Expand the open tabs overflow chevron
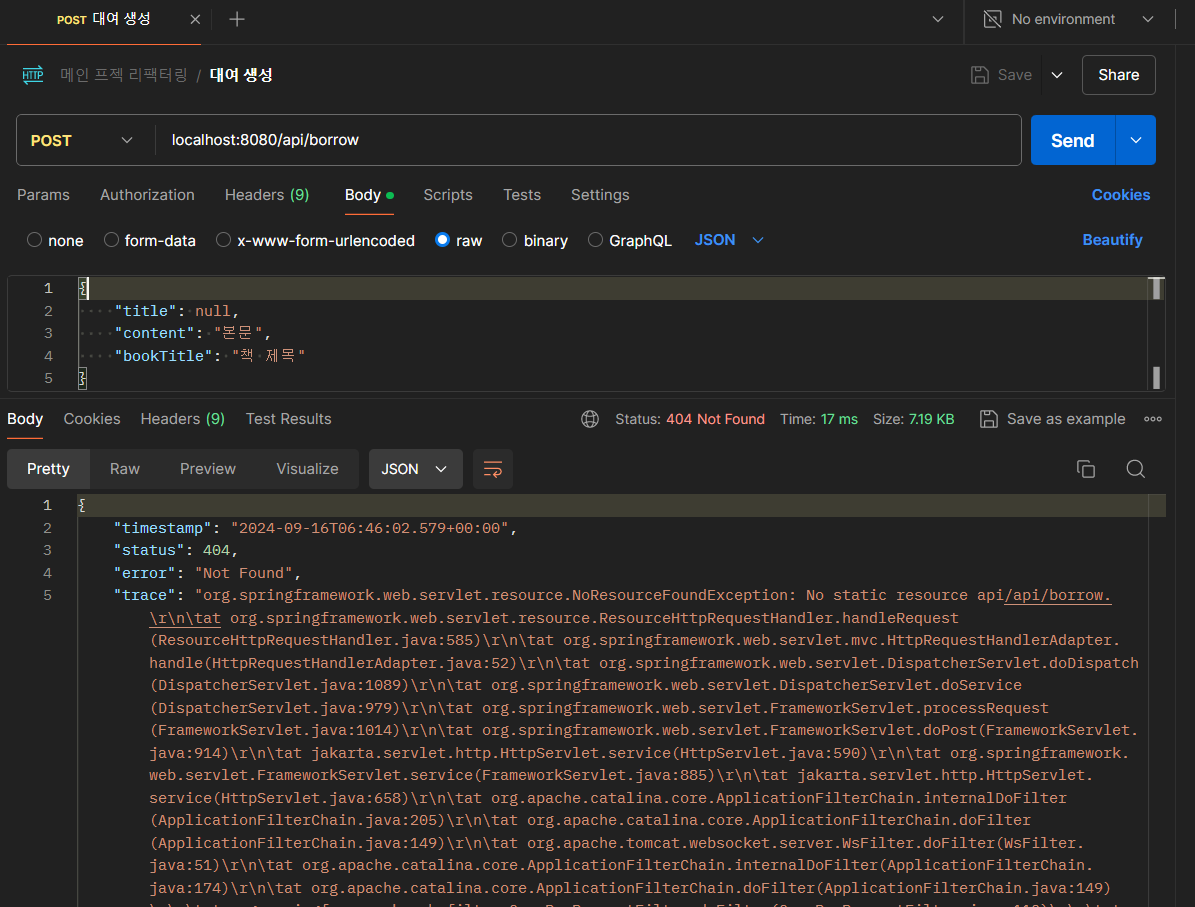 (x=938, y=19)
